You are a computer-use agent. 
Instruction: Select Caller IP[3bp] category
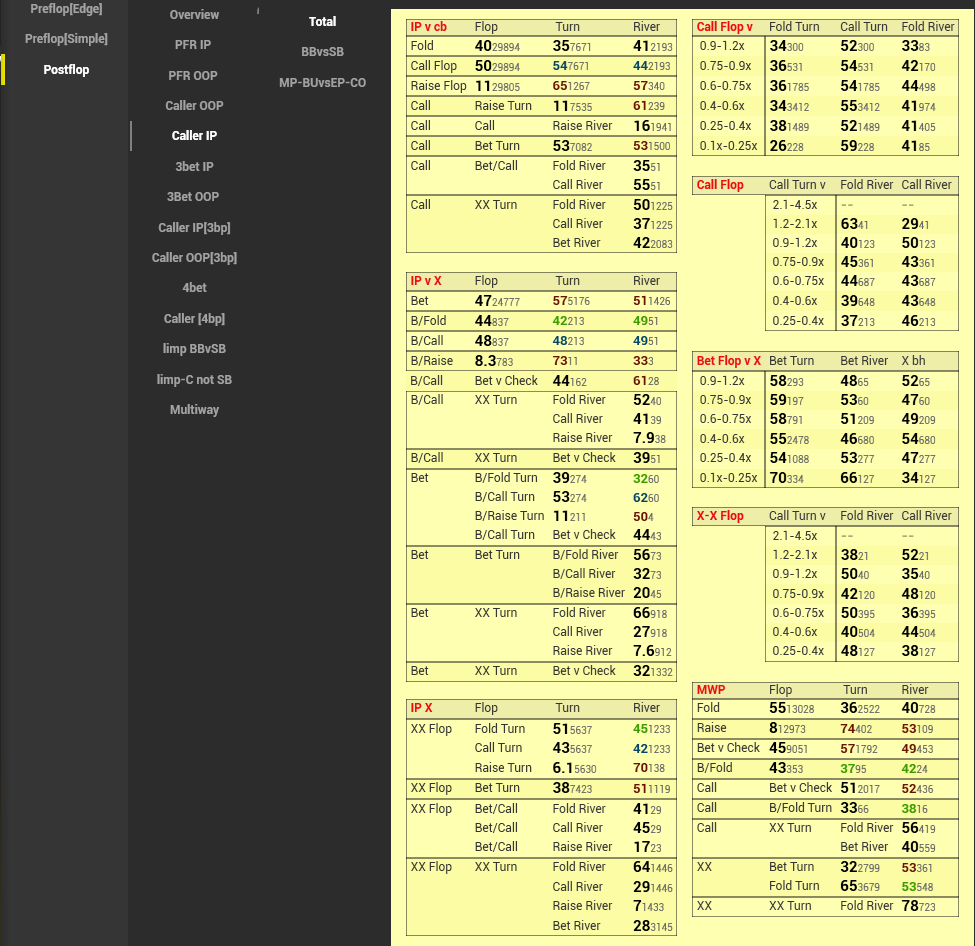click(194, 228)
